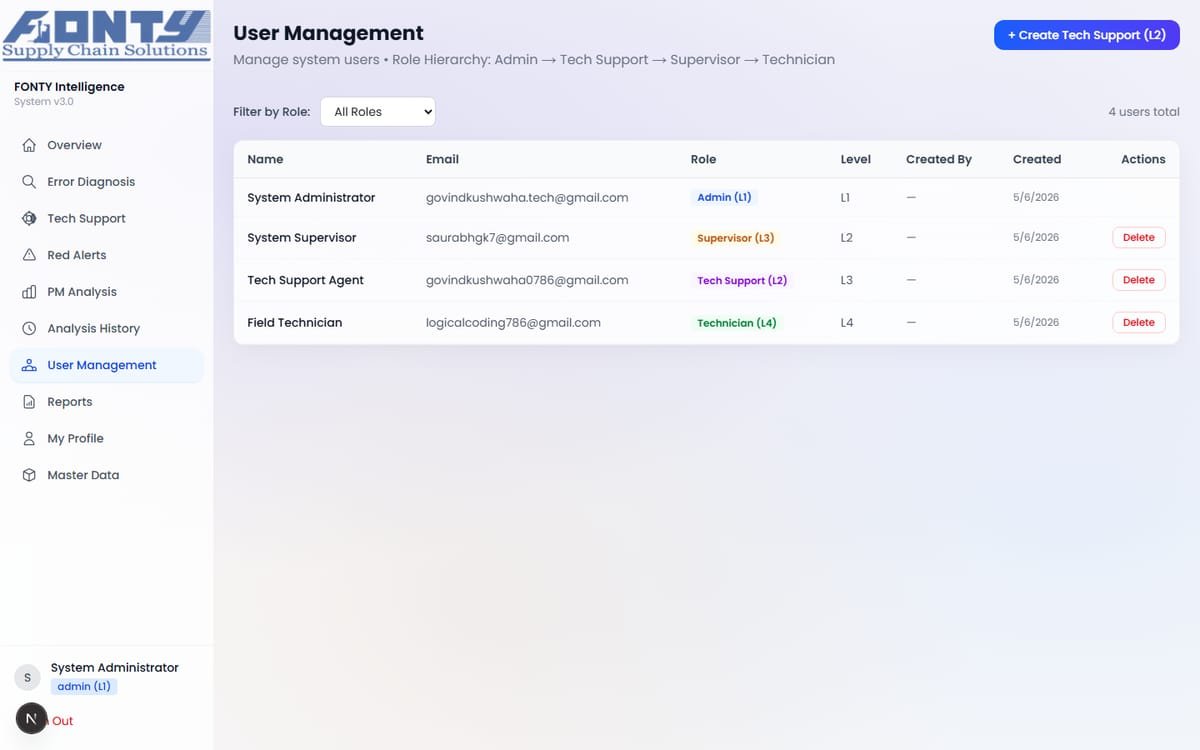Click the Actions column header
This screenshot has height=750, width=1200.
(x=1143, y=159)
